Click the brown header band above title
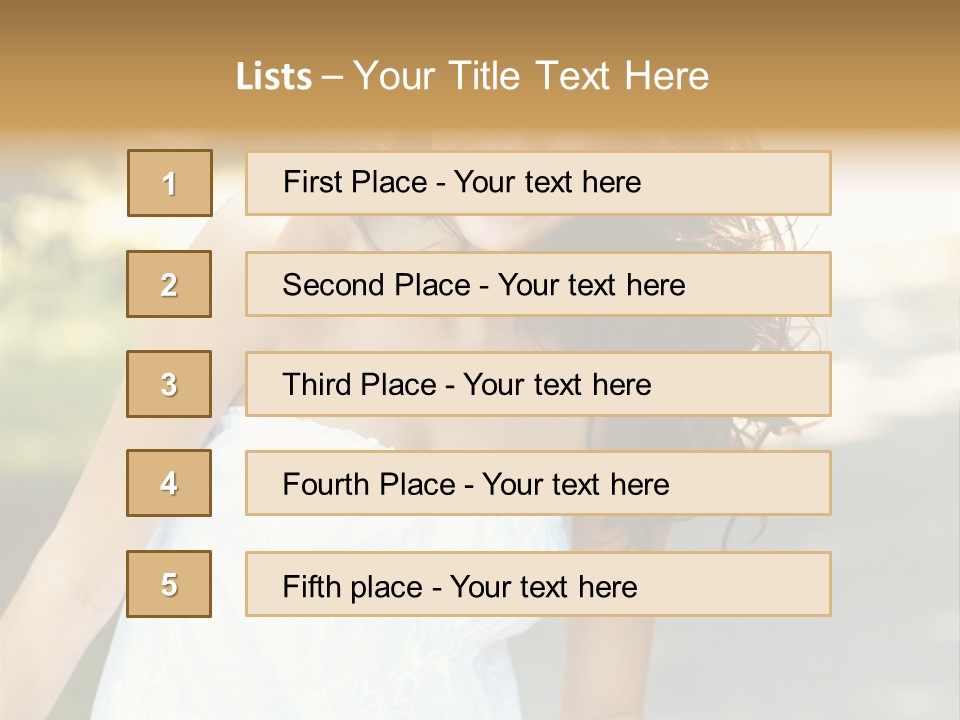Image resolution: width=960 pixels, height=720 pixels. [x=480, y=24]
